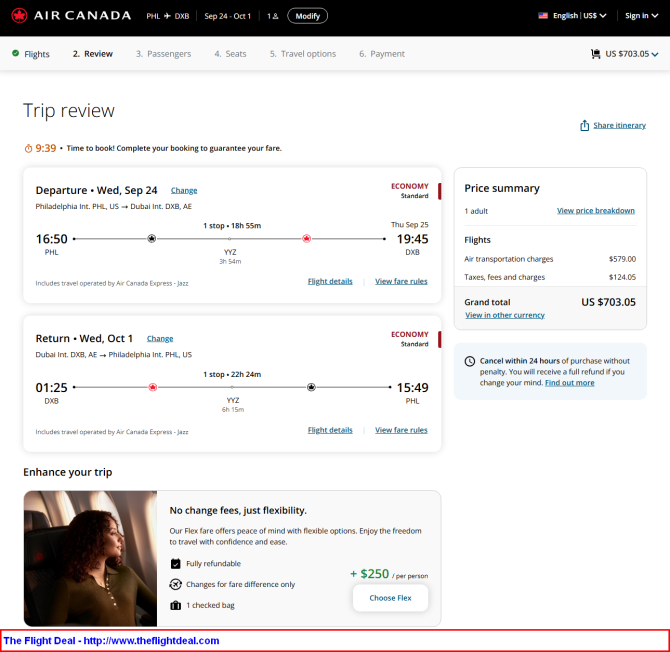The height and width of the screenshot is (652, 670).
Task: Open the 6. Payment step
Action: pyautogui.click(x=382, y=54)
